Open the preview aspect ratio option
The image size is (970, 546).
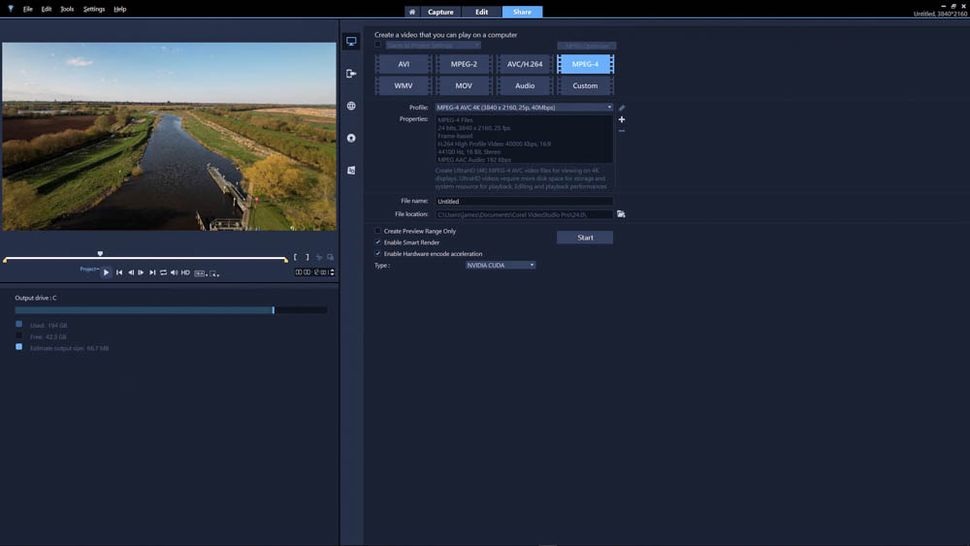200,273
